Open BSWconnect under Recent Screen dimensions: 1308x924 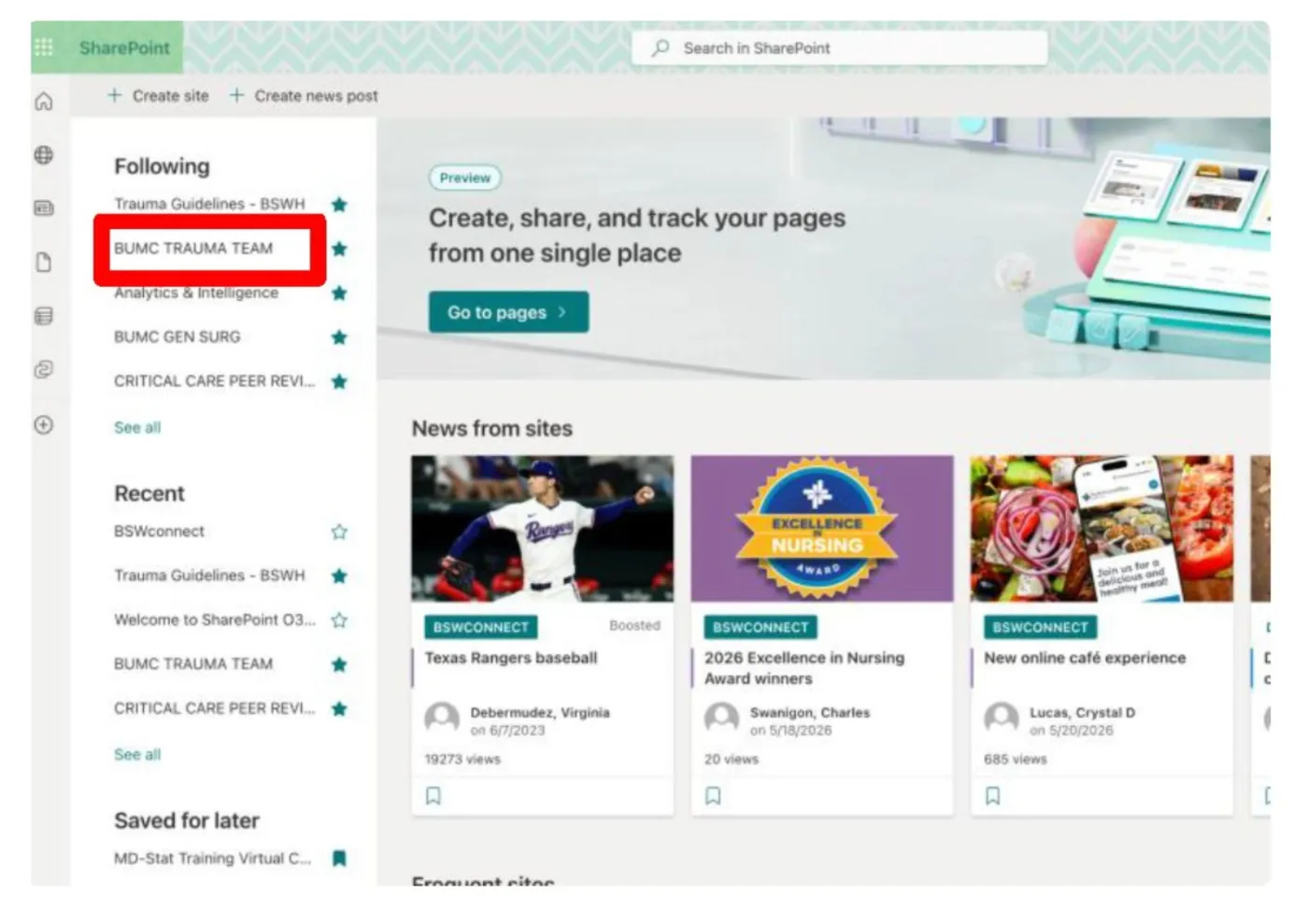click(159, 531)
